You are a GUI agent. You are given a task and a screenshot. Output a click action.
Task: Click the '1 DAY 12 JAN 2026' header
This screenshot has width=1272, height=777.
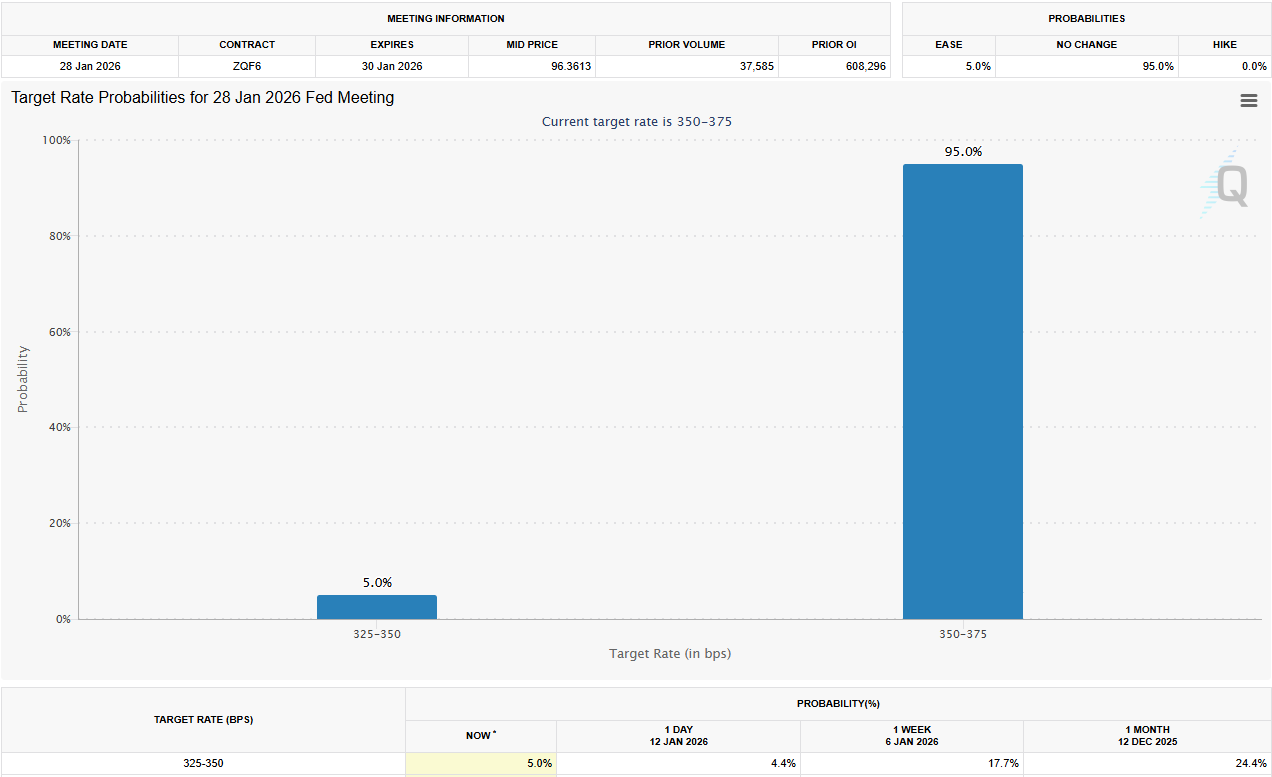point(678,735)
